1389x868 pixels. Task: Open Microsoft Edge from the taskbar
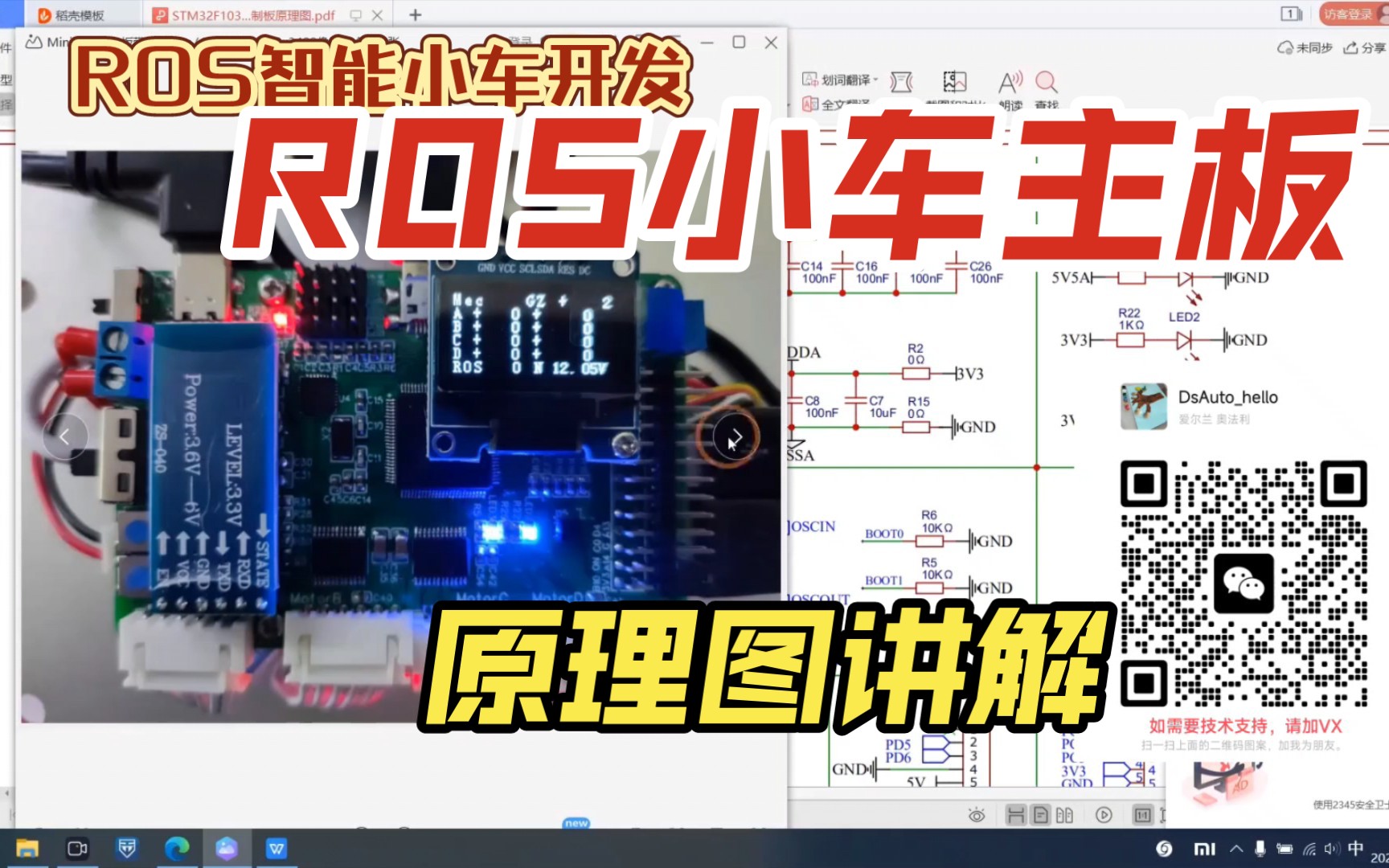point(177,848)
